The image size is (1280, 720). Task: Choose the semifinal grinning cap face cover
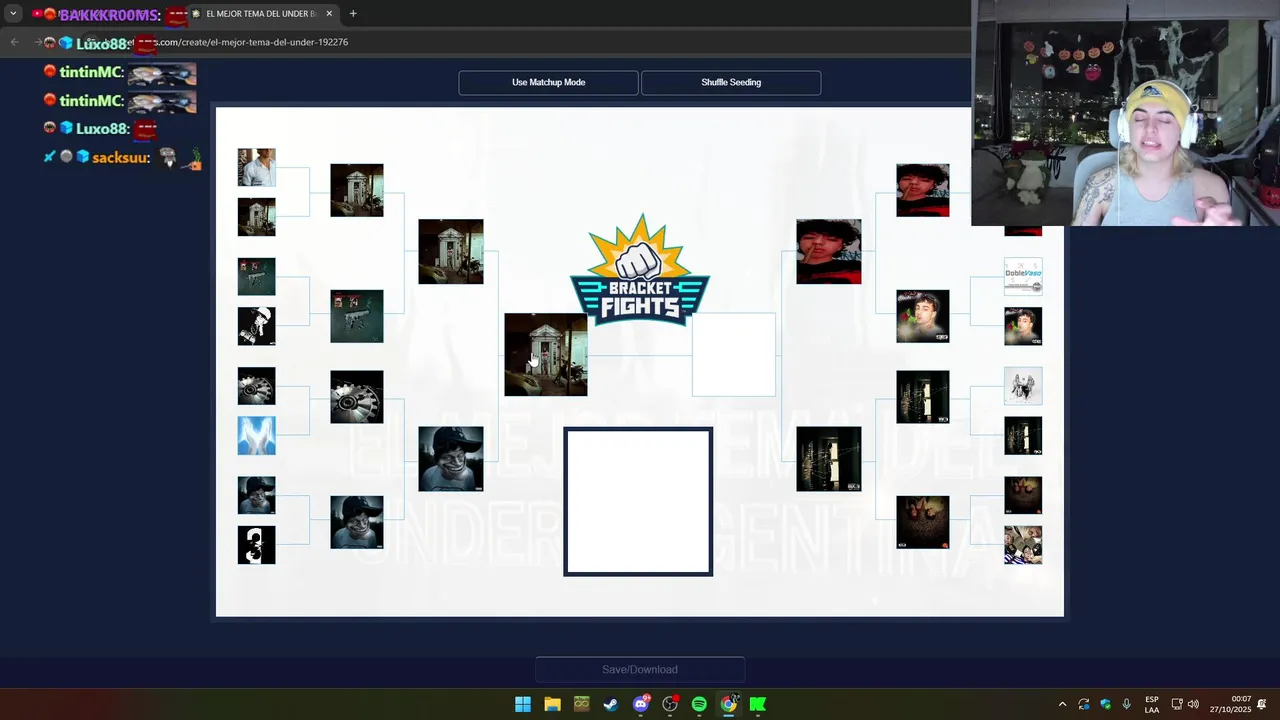[451, 459]
